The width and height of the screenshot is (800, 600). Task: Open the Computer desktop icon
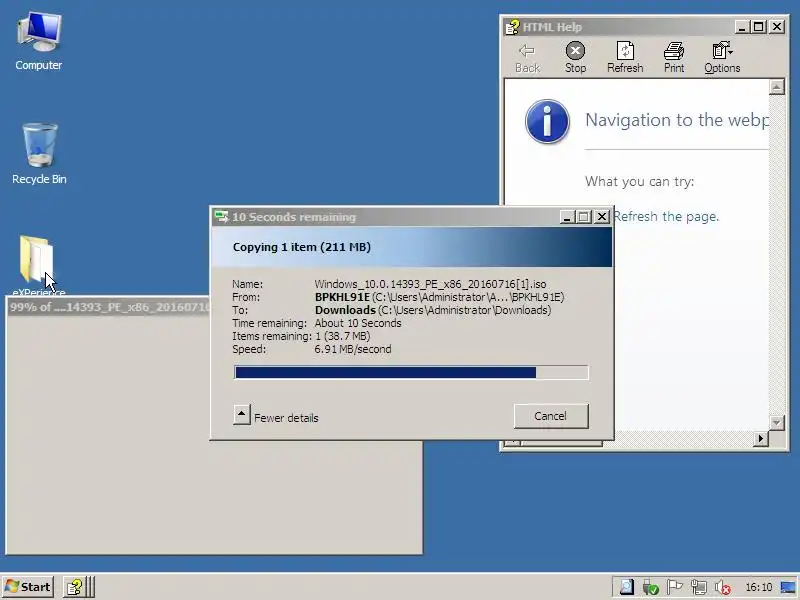pyautogui.click(x=39, y=42)
